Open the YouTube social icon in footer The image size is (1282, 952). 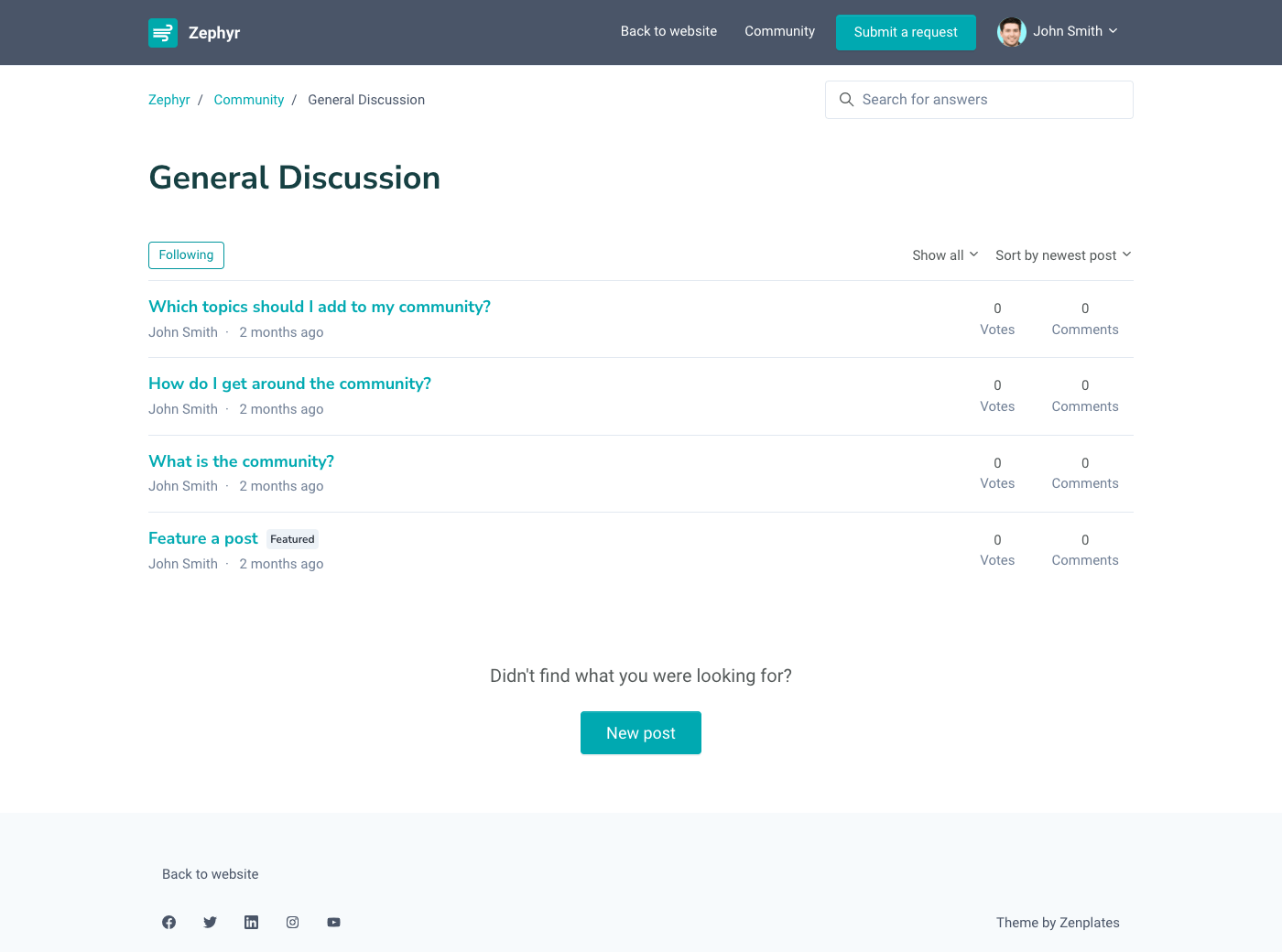(x=334, y=923)
